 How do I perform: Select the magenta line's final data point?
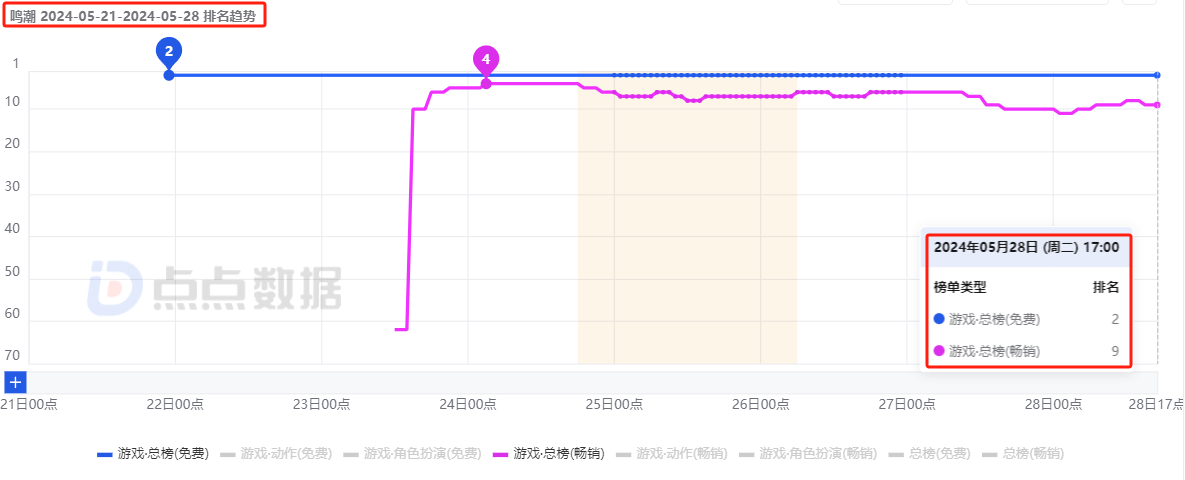pyautogui.click(x=1157, y=105)
